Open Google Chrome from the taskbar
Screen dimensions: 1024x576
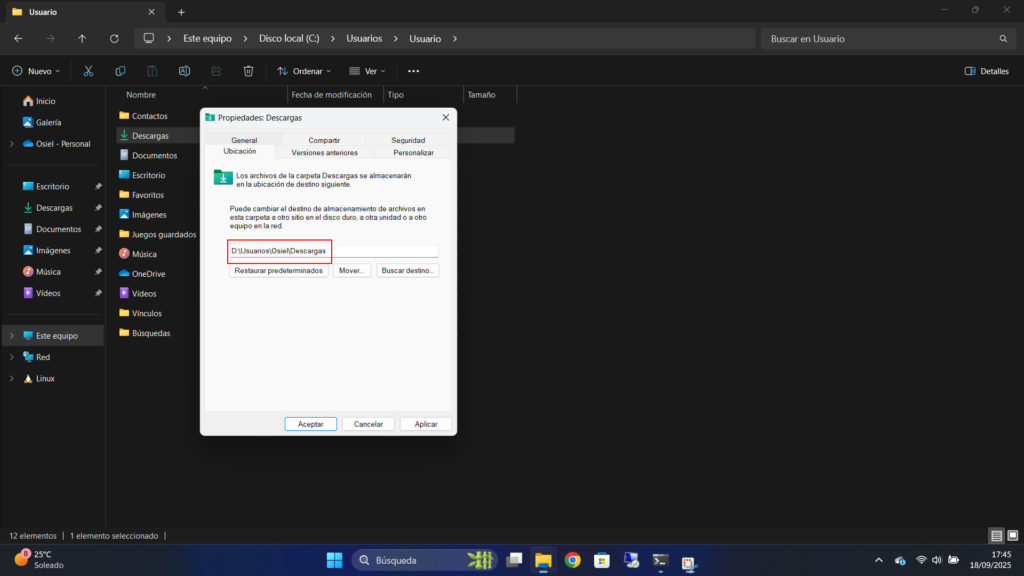pyautogui.click(x=572, y=560)
